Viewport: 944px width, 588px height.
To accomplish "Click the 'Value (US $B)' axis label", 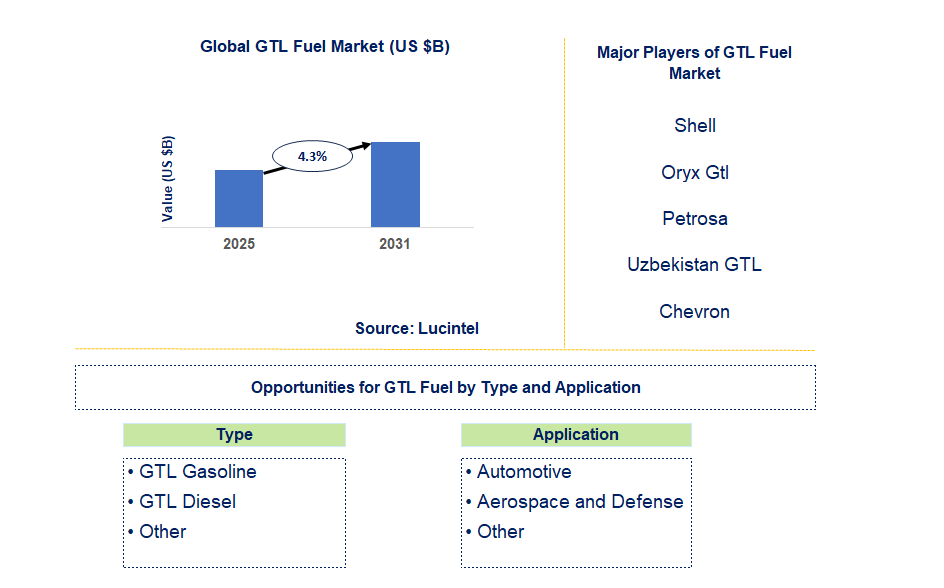I will pyautogui.click(x=167, y=179).
